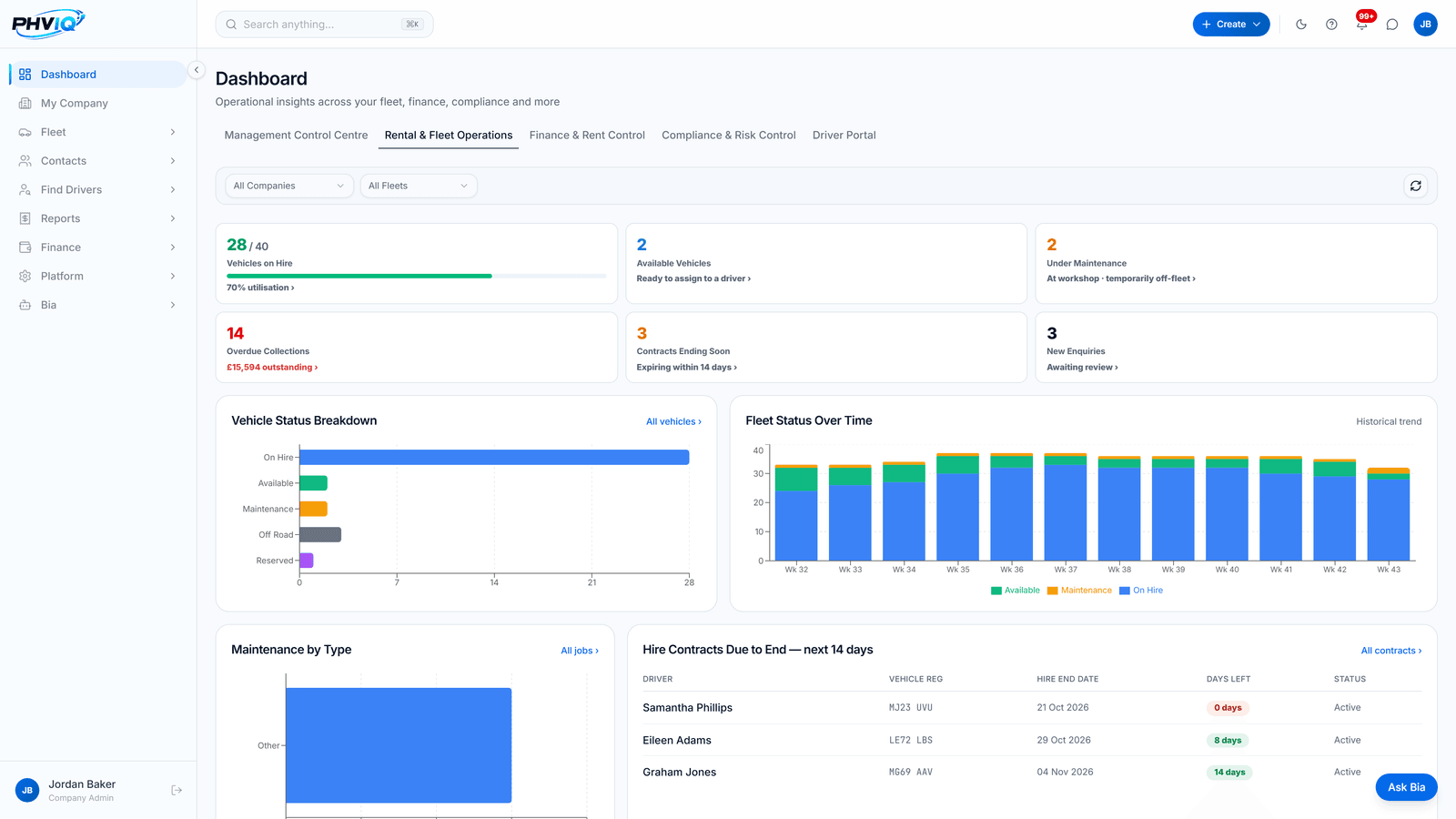Toggle Available legend swatch in fleet chart

point(996,591)
